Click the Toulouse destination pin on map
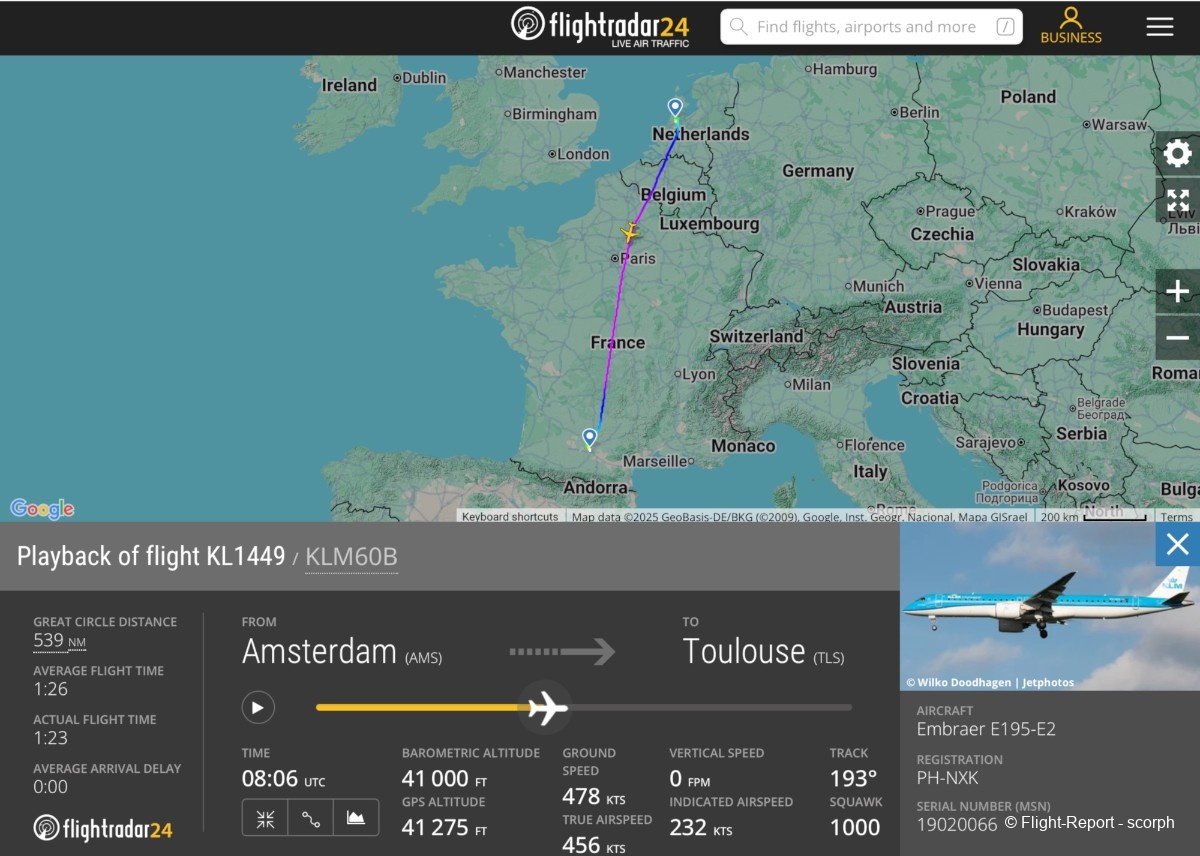 tap(590, 438)
